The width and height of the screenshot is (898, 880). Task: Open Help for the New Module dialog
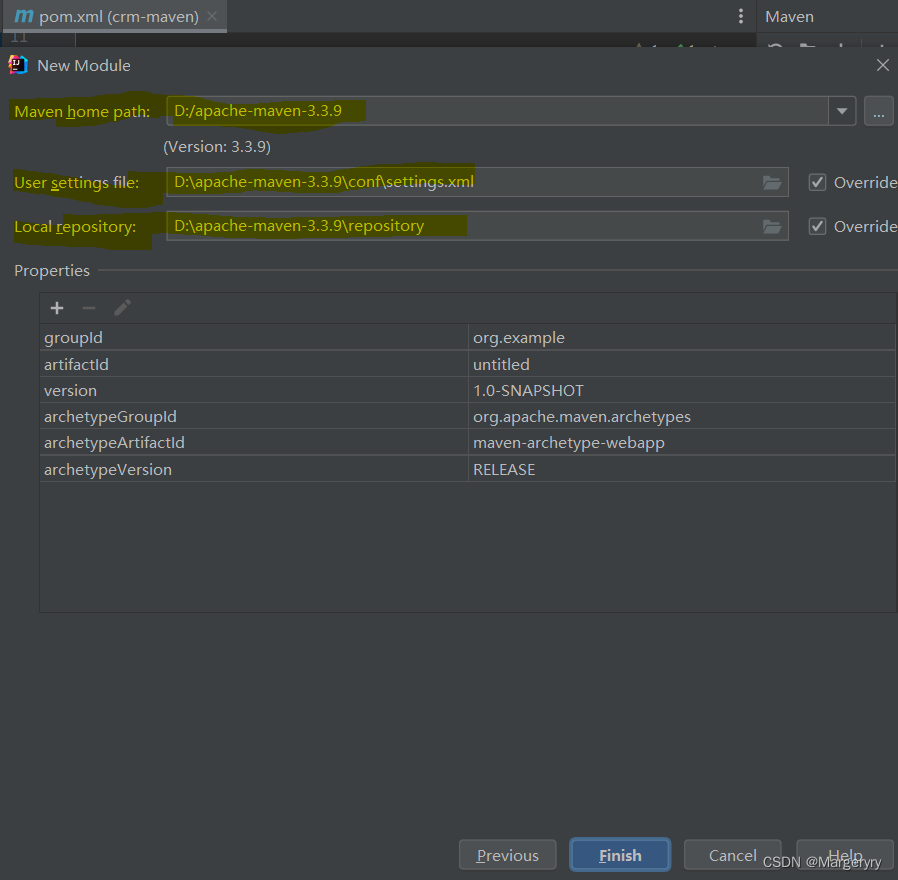(x=845, y=855)
